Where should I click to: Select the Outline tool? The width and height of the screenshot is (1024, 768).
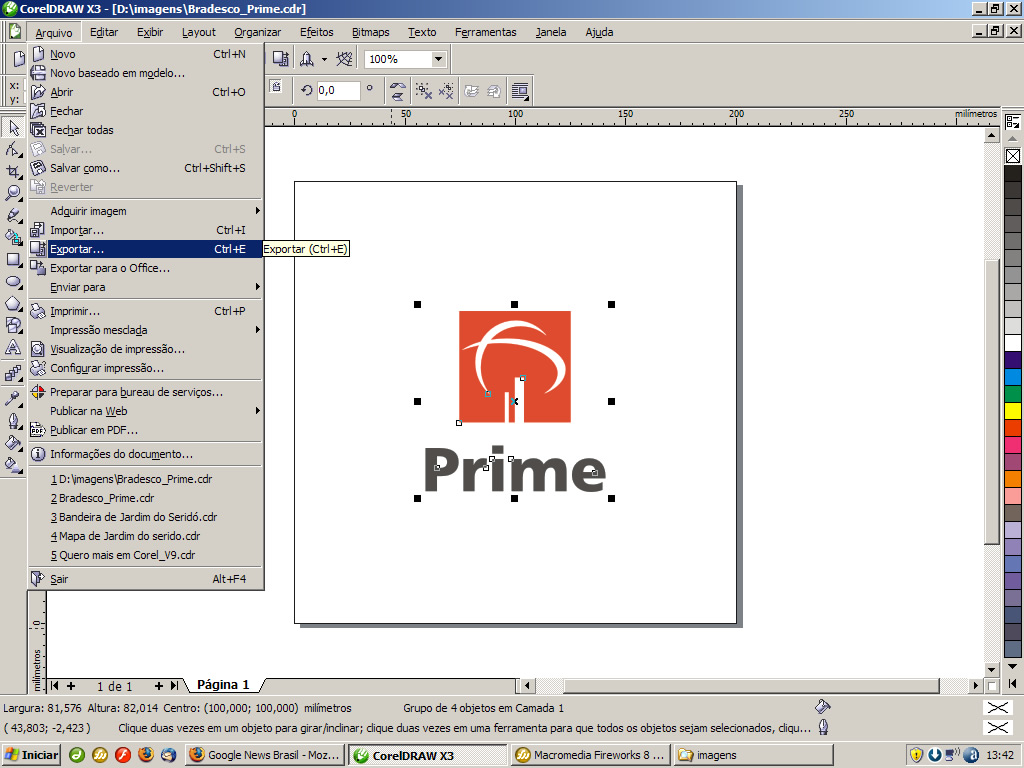13,420
